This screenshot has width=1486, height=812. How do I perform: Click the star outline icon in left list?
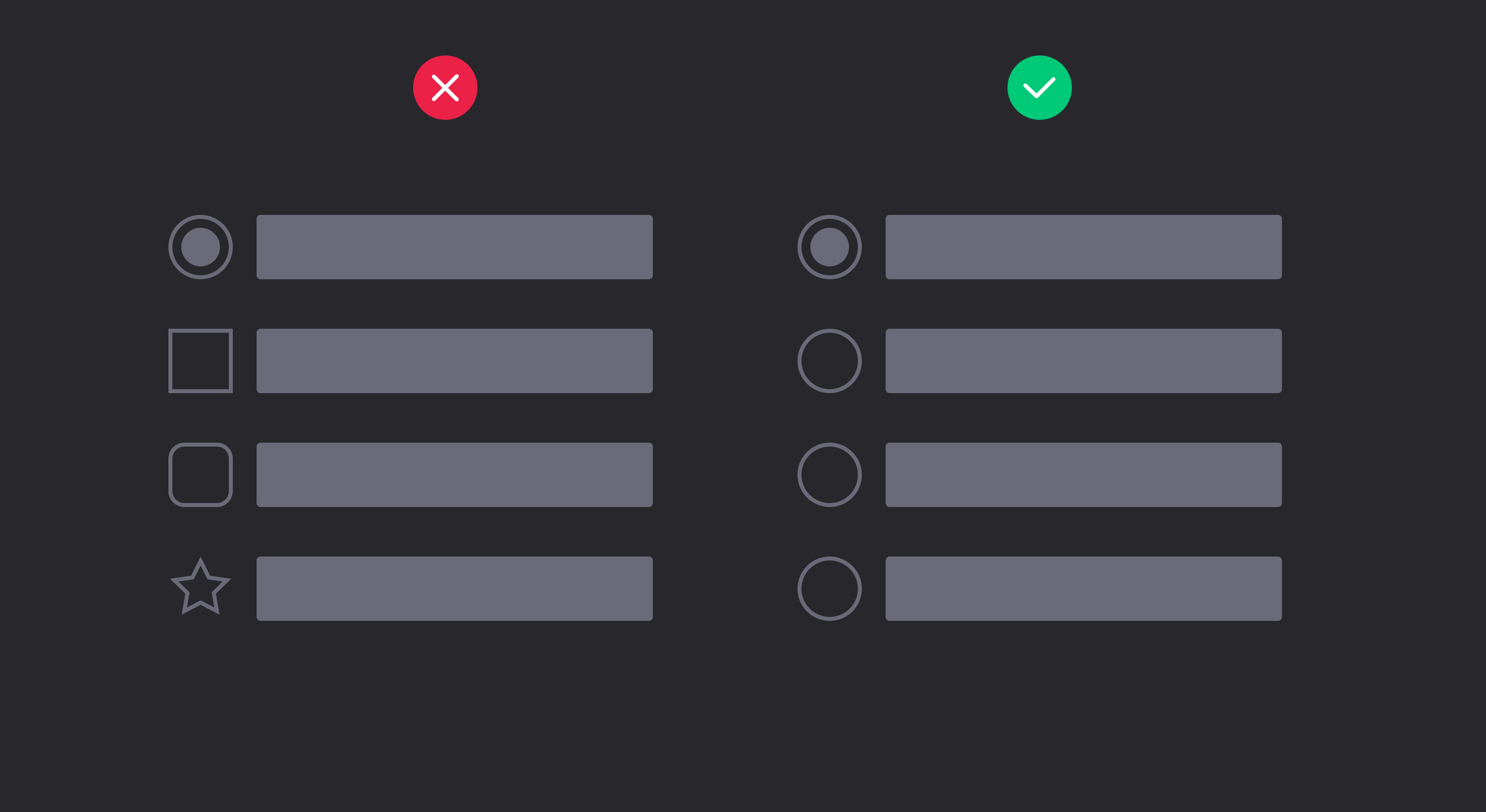[200, 588]
